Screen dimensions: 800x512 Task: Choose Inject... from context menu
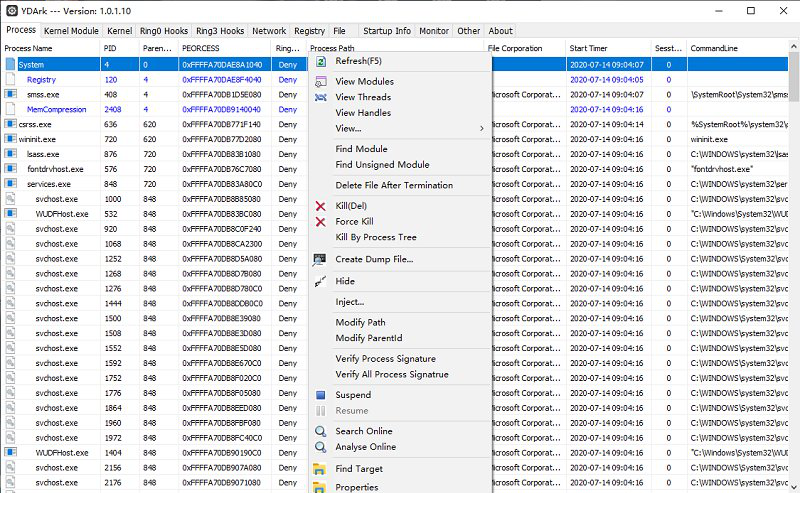coord(349,302)
